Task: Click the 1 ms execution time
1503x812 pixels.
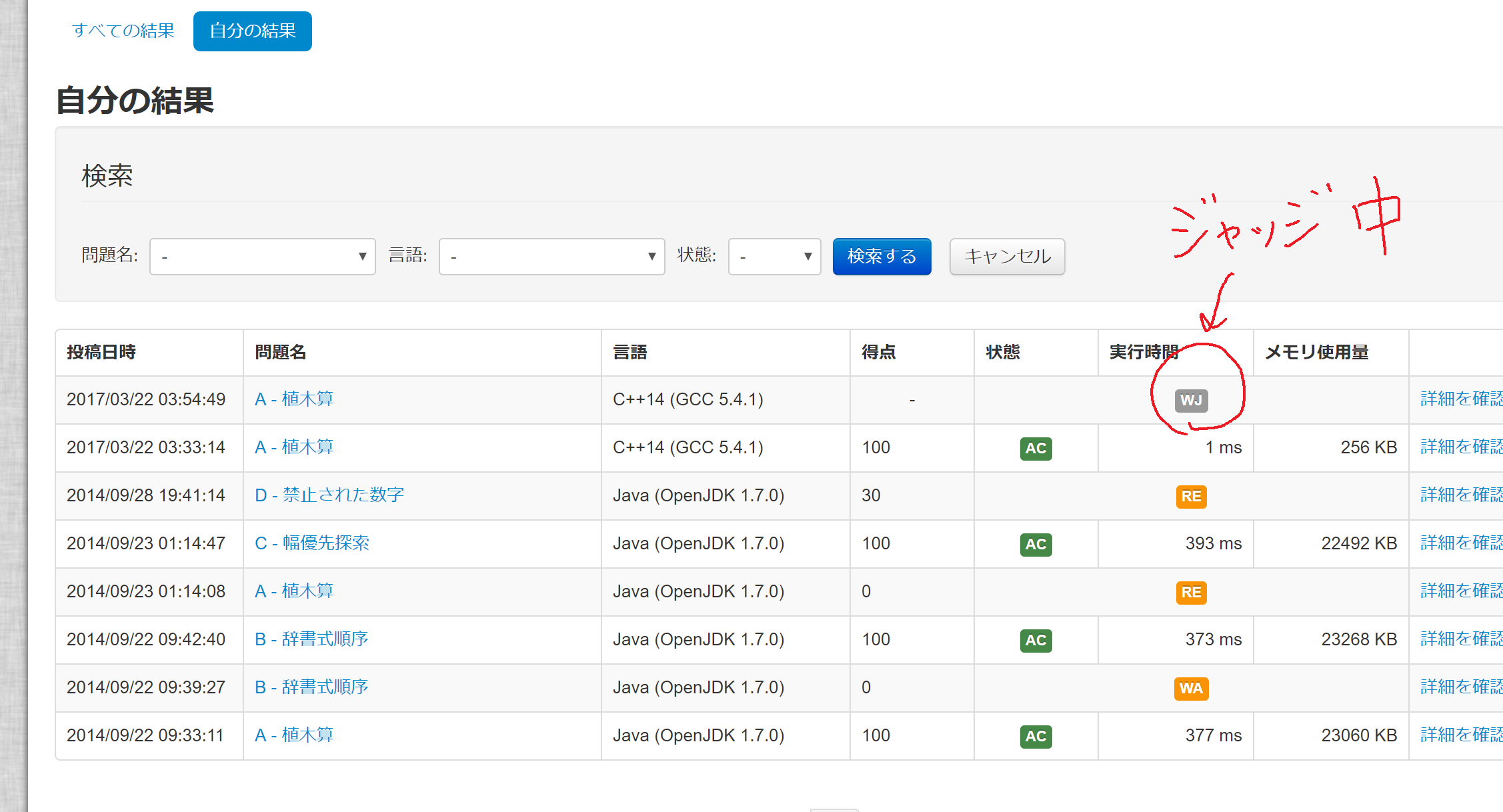Action: (x=1224, y=447)
